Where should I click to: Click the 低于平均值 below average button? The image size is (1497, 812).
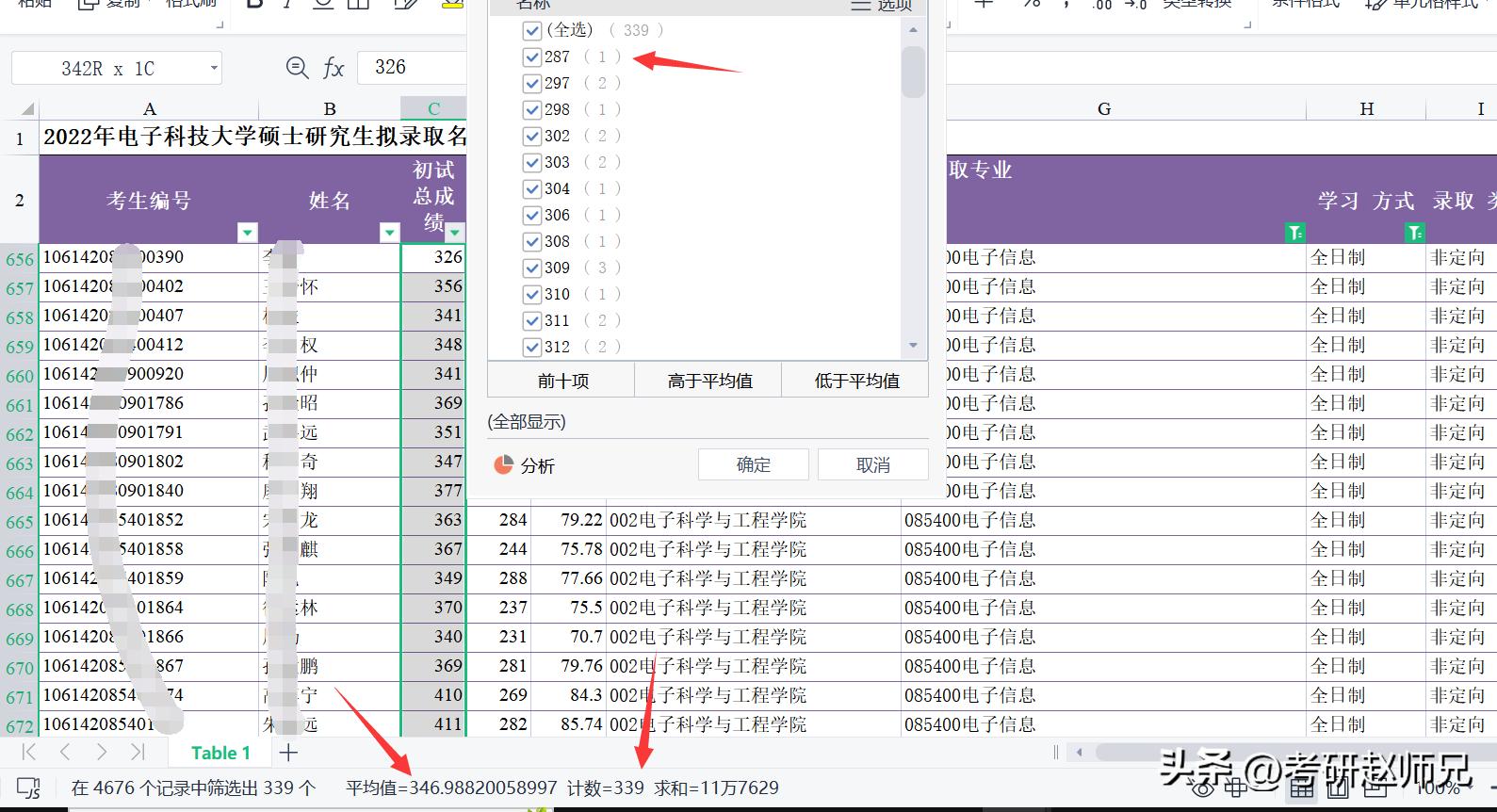pyautogui.click(x=856, y=381)
